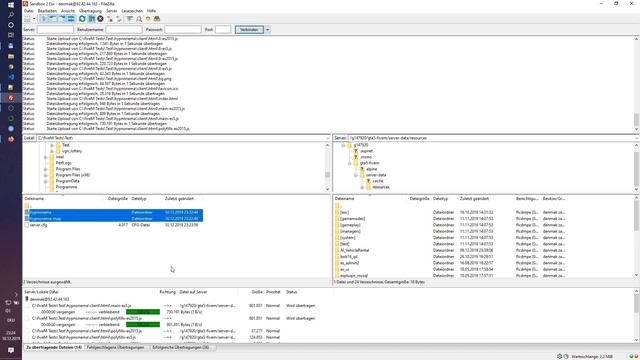640x360 pixels.
Task: Open the Site Manager dropdown arrow in toolbar
Action: point(34,19)
